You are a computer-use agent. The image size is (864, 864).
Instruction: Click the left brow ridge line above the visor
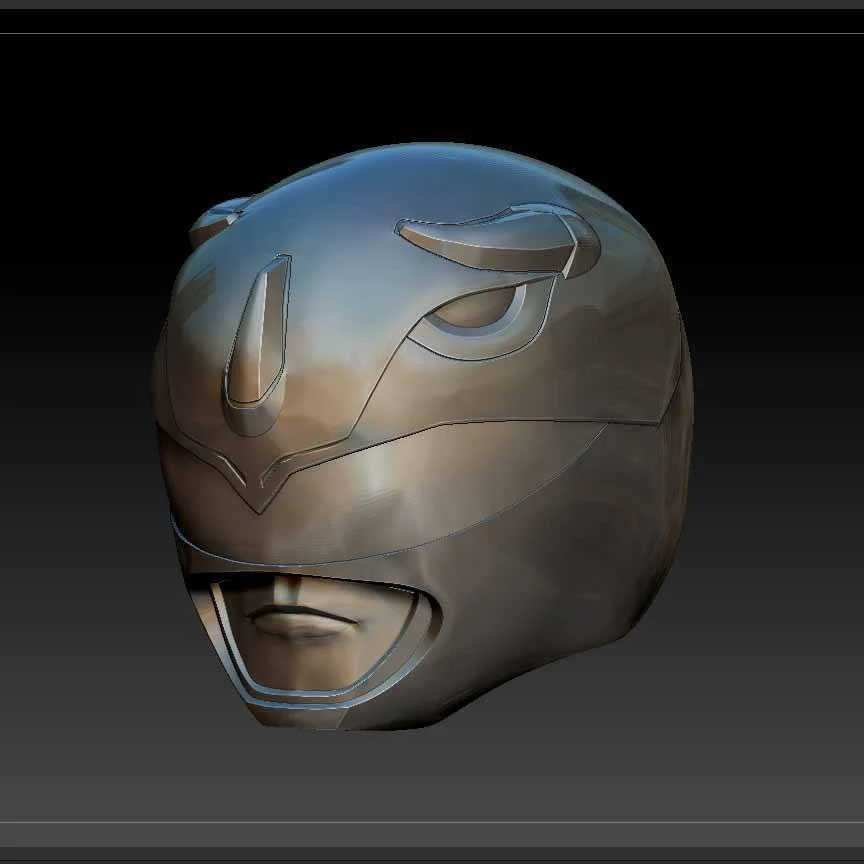click(200, 452)
